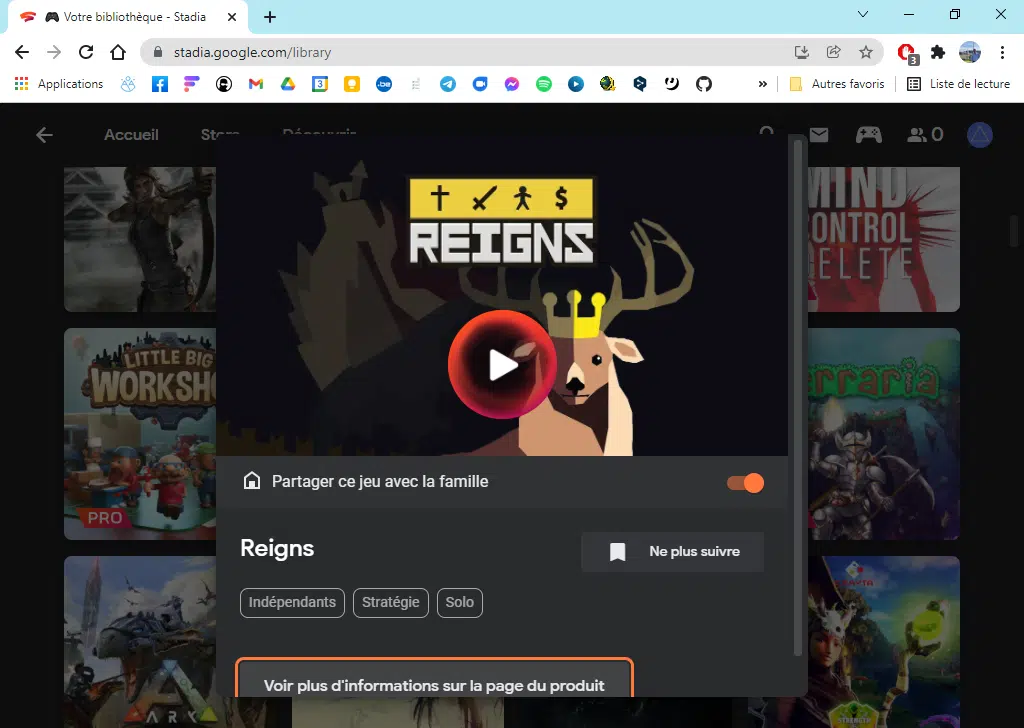Open the Google Drive bookmark
The width and height of the screenshot is (1024, 728).
click(x=288, y=84)
